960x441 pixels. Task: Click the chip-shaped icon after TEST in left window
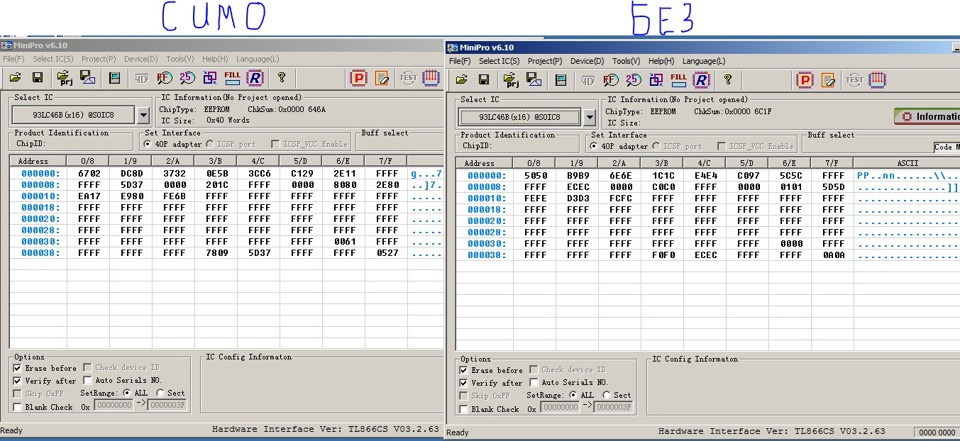431,77
